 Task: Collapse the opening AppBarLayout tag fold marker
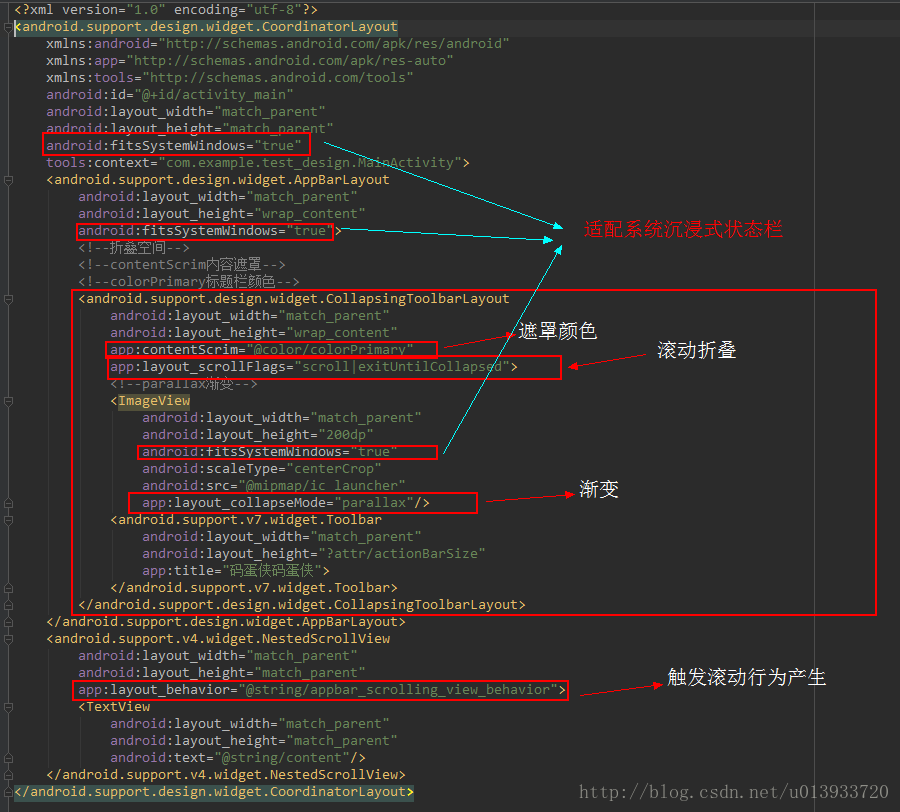click(8, 180)
